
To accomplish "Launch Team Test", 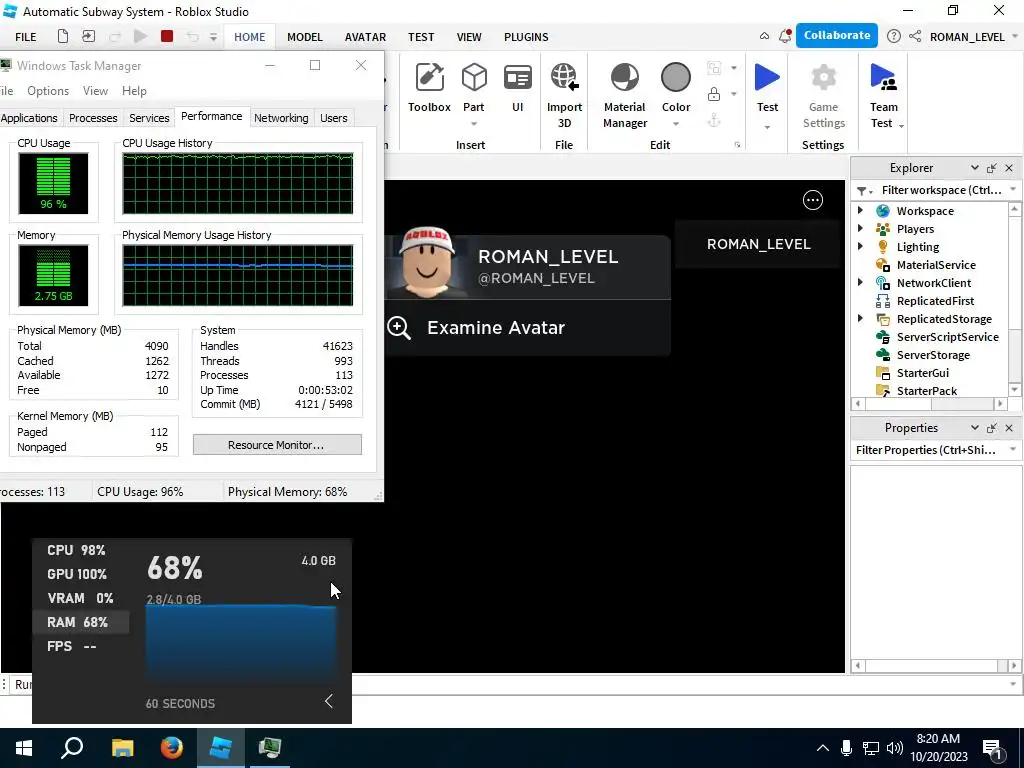I will pyautogui.click(x=884, y=95).
